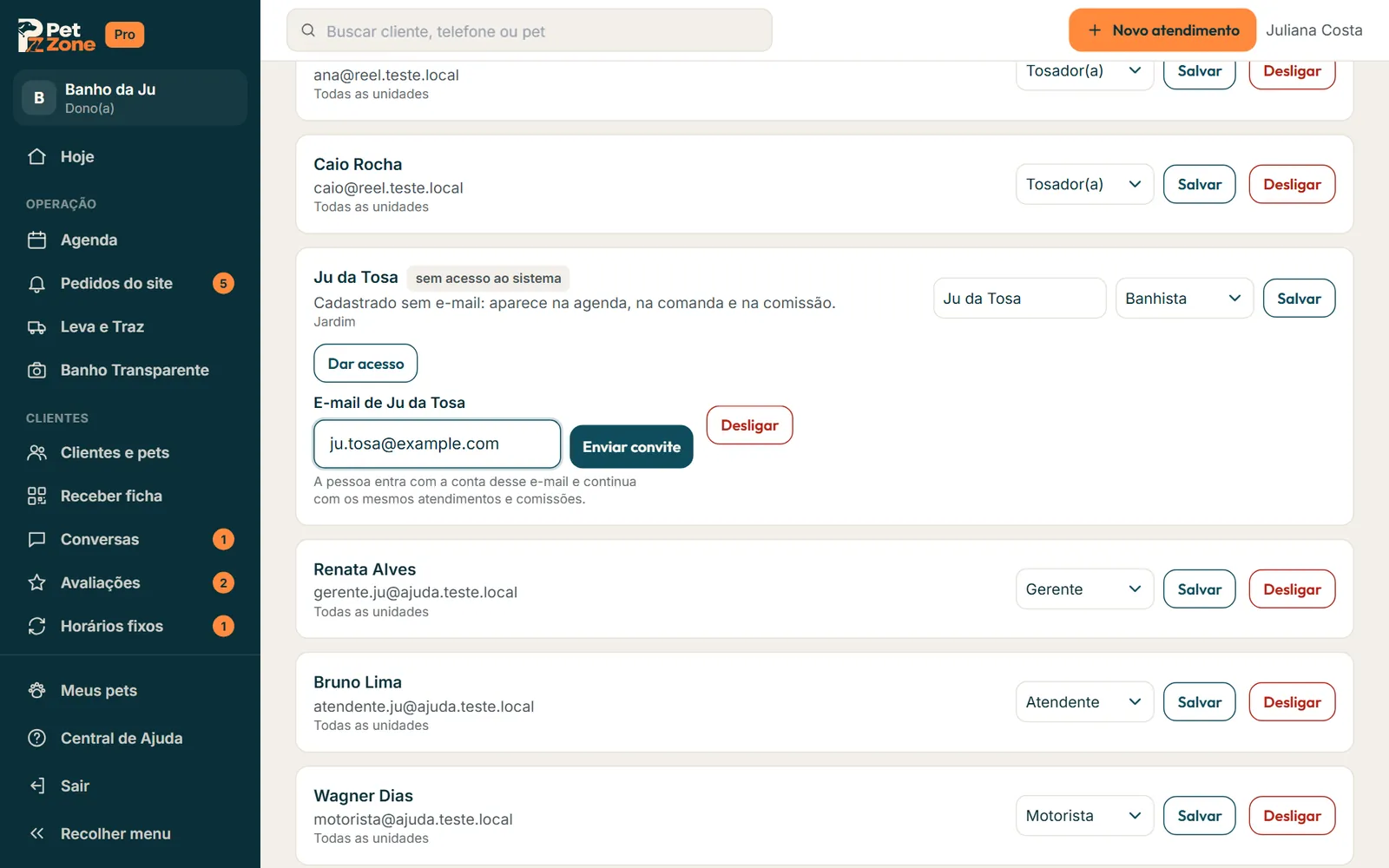Click Novo atendimento button
The image size is (1389, 868).
click(x=1162, y=30)
